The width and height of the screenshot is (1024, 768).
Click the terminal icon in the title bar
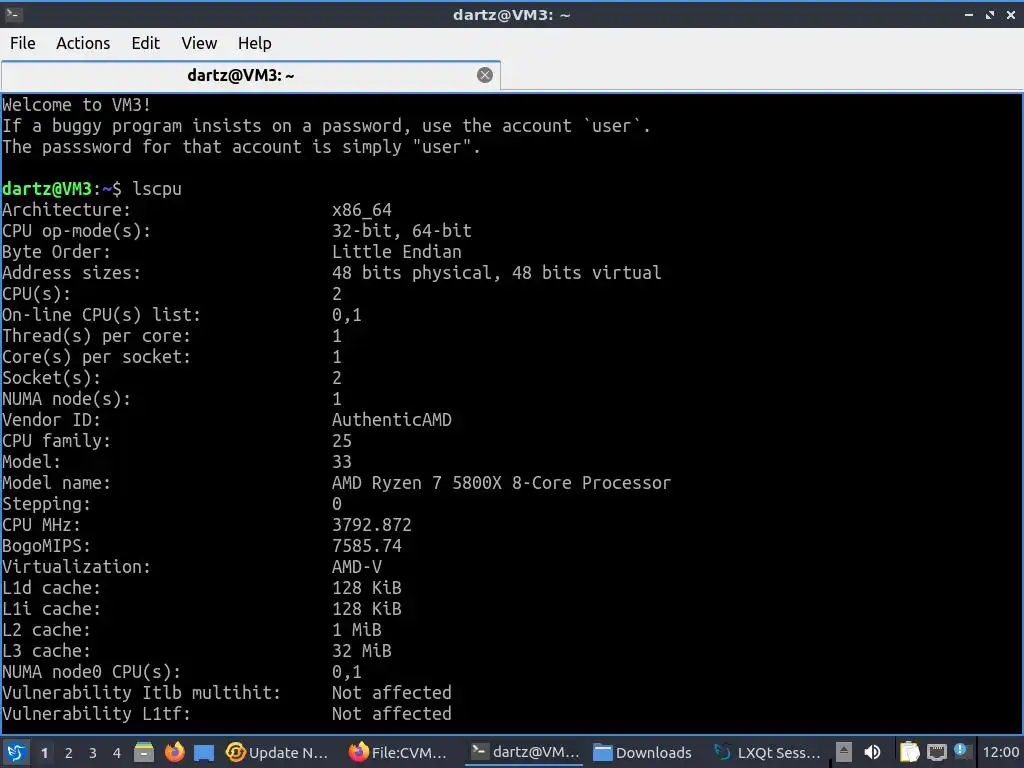pyautogui.click(x=13, y=14)
